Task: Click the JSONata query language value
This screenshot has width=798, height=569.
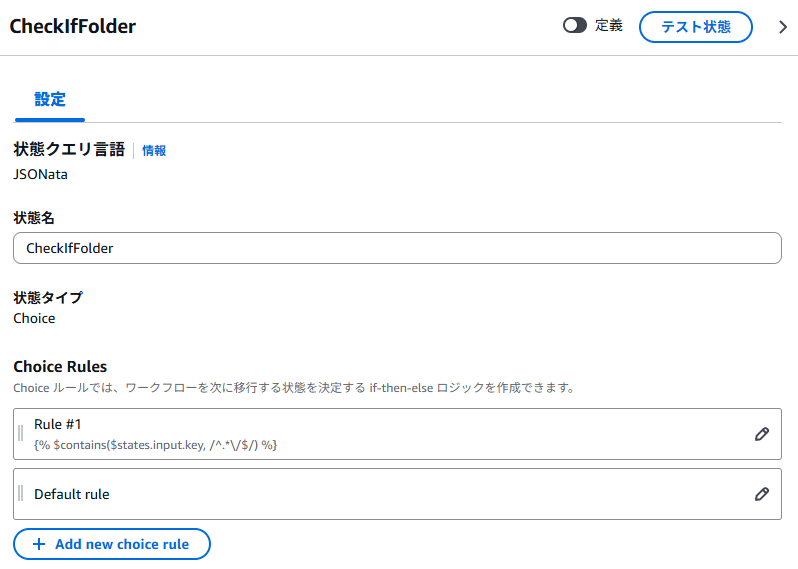Action: pyautogui.click(x=41, y=173)
